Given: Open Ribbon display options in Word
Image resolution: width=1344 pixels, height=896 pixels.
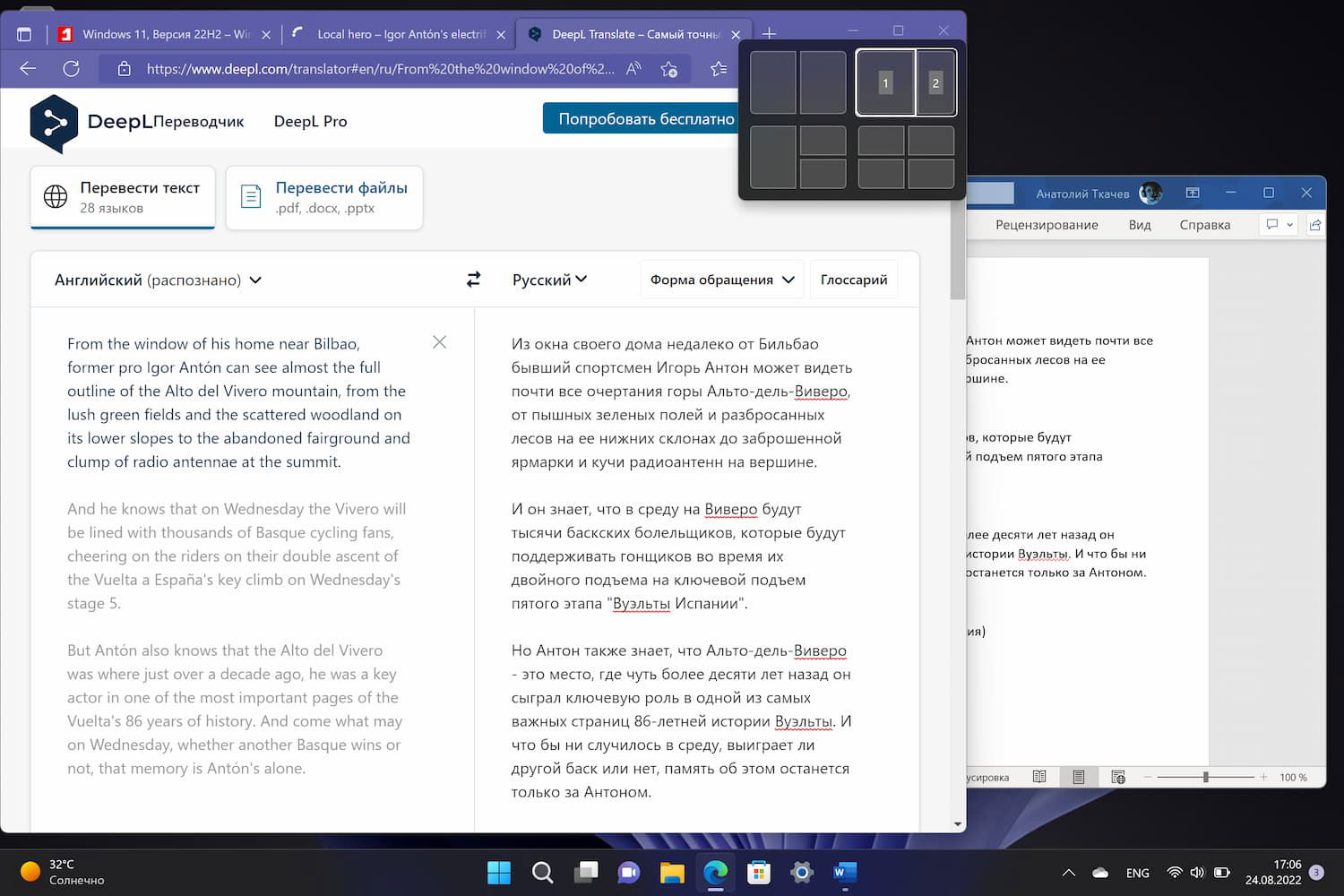Looking at the screenshot, I should pos(1193,193).
